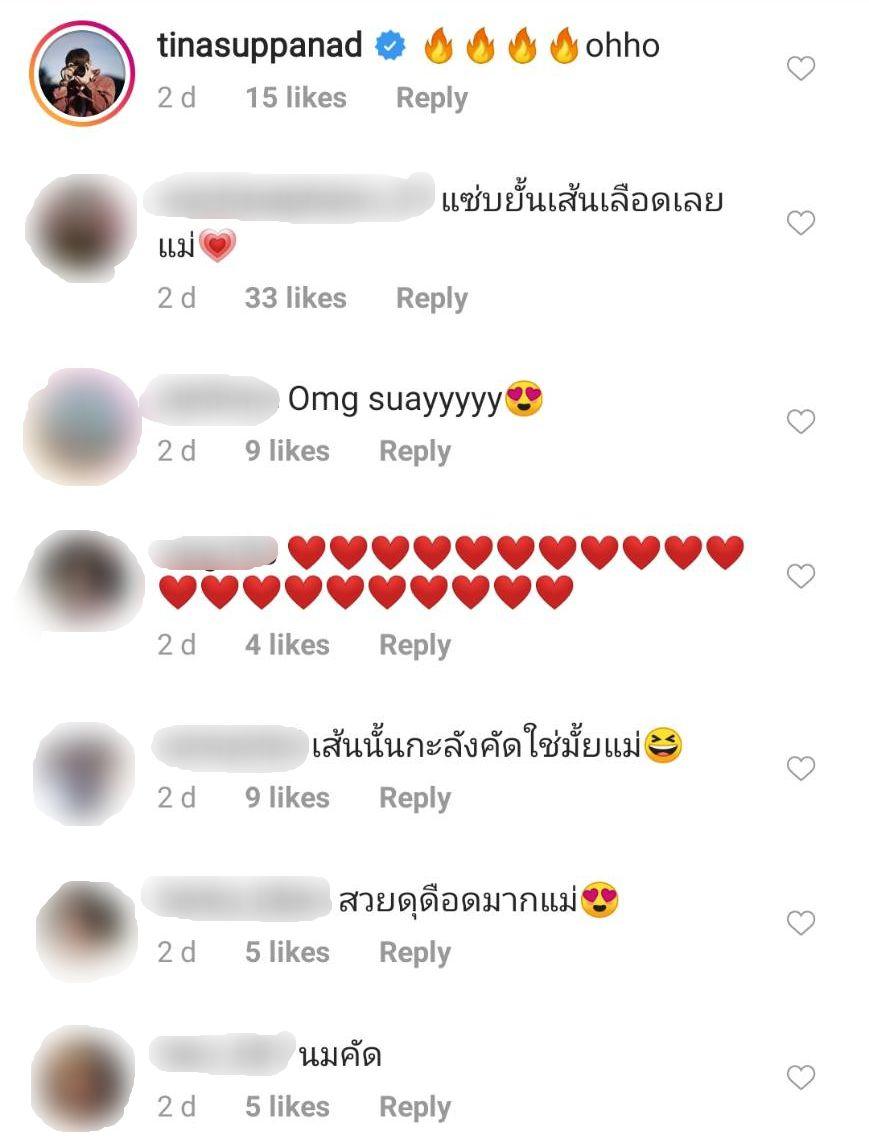
Task: Reply to 'Omg suayyyyy' comment
Action: pyautogui.click(x=415, y=451)
